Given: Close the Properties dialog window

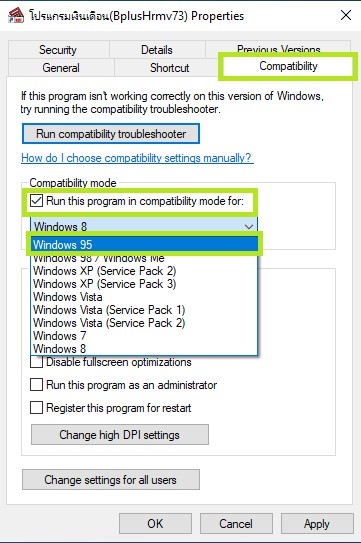Looking at the screenshot, I should click(345, 15).
